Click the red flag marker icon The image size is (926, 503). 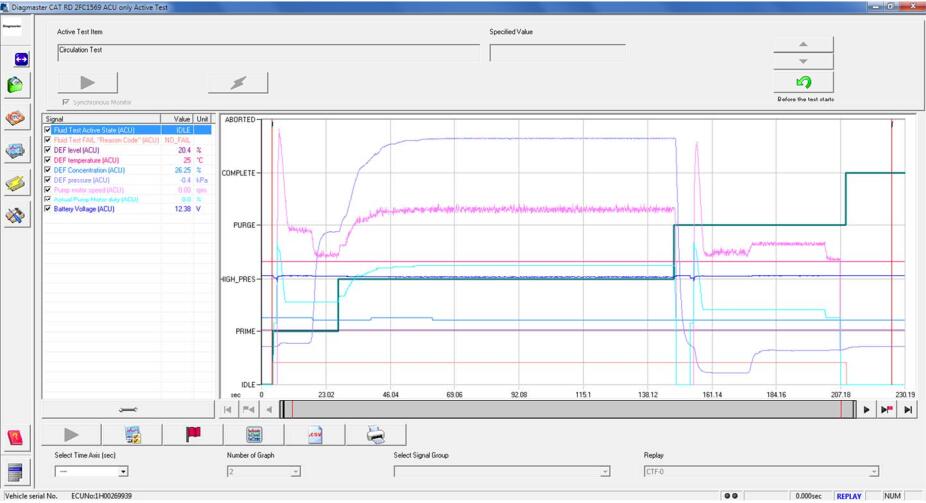point(193,435)
